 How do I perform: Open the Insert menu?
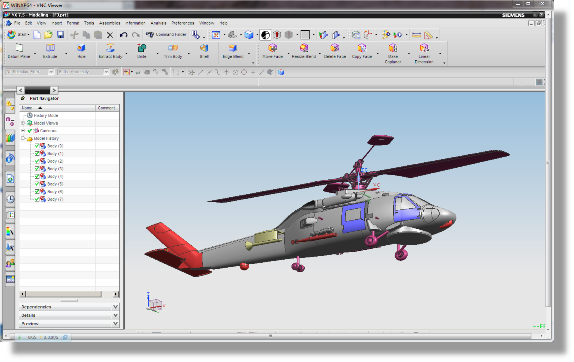click(x=57, y=23)
